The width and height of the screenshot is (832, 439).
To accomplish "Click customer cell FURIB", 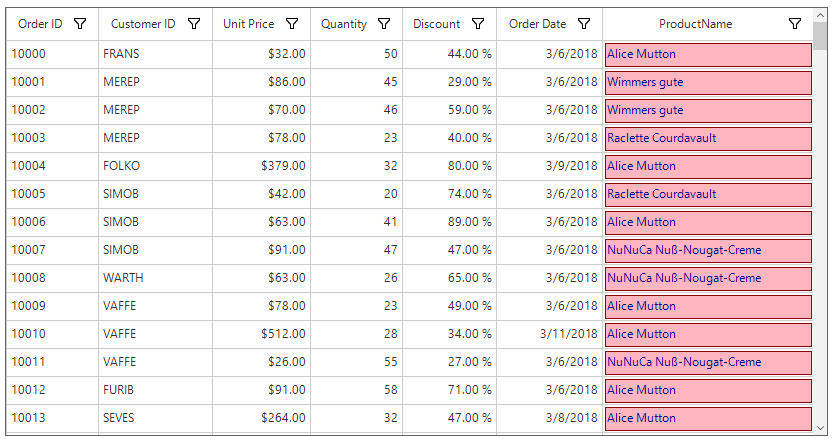I will click(x=155, y=390).
